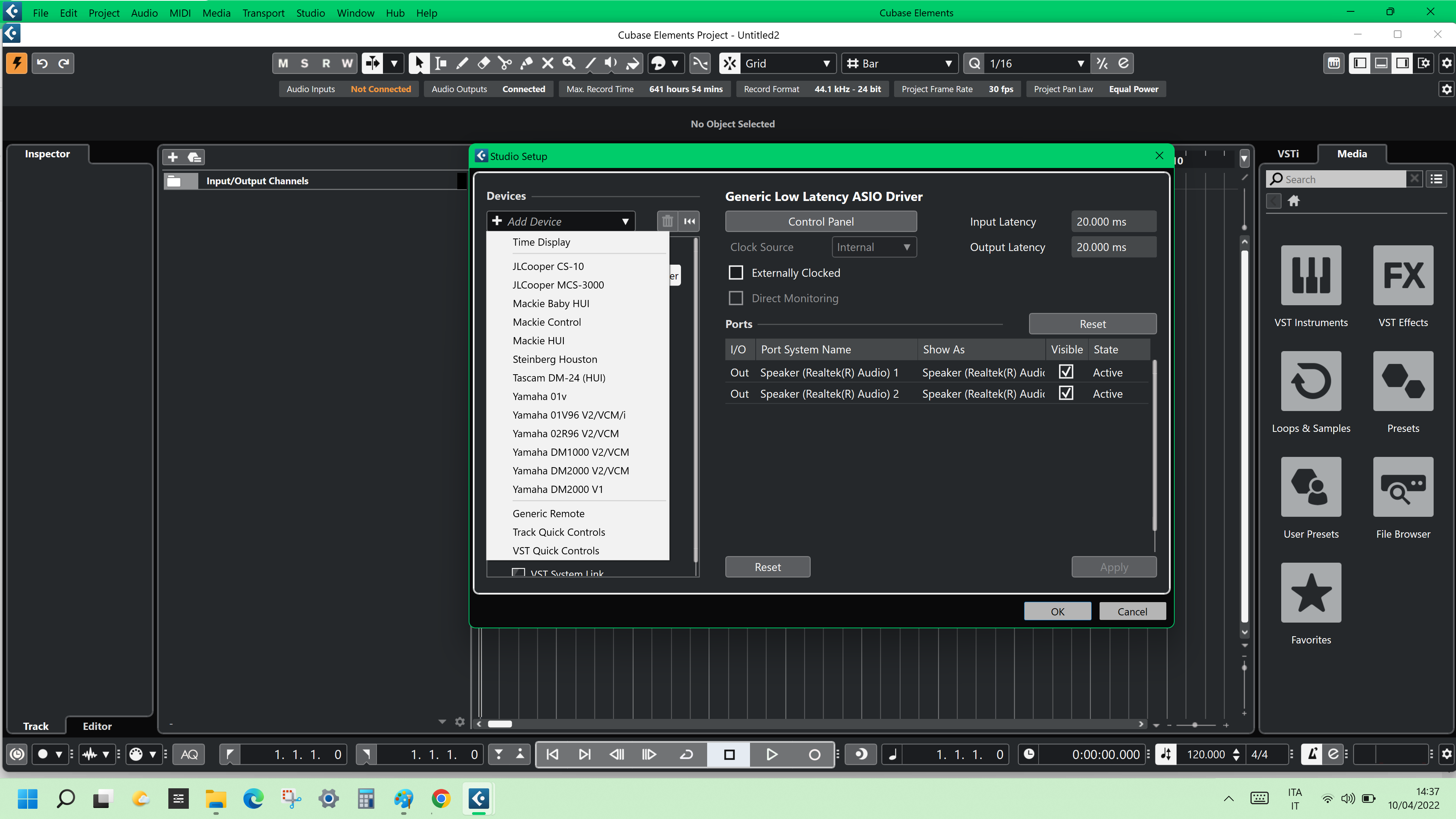Open the 1/16 quantize preset dropdown
This screenshot has height=819, width=1456.
[x=1080, y=63]
